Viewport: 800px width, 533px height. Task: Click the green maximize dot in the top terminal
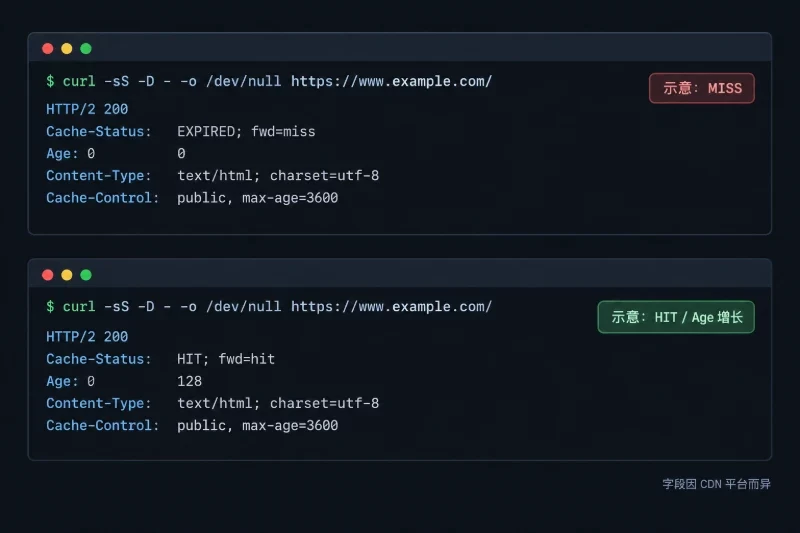(86, 48)
